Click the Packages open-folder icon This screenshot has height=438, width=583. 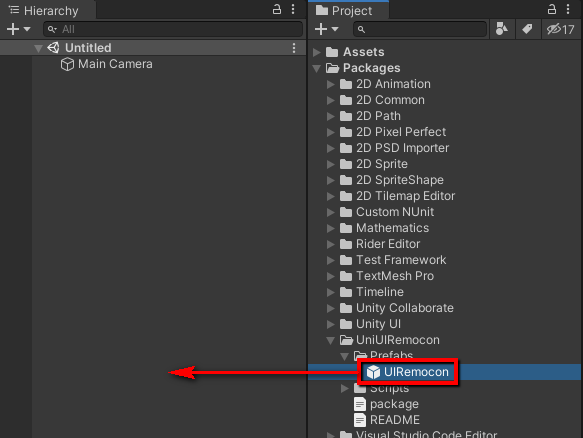point(332,68)
